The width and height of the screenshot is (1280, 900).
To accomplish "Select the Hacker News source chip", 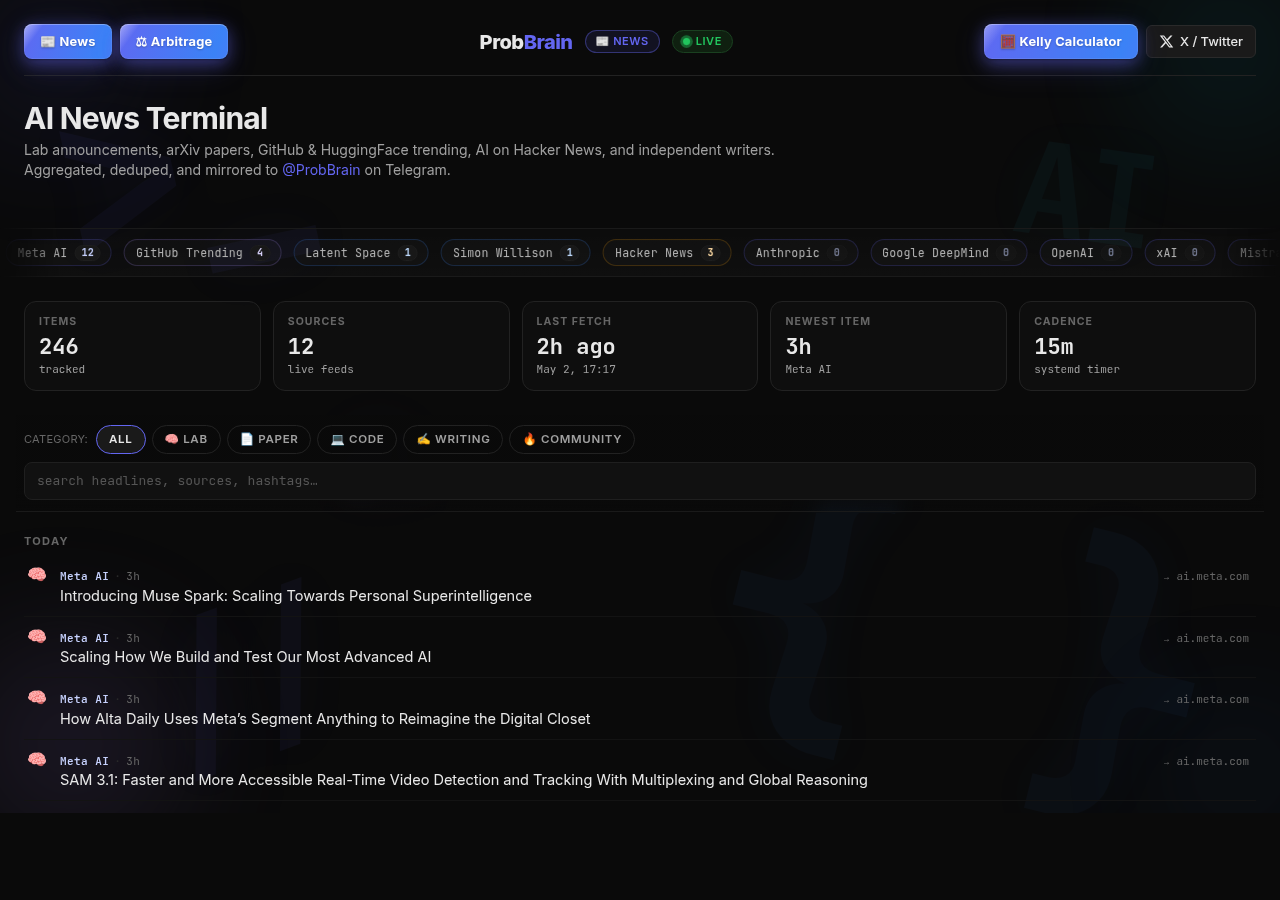I will pyautogui.click(x=667, y=253).
